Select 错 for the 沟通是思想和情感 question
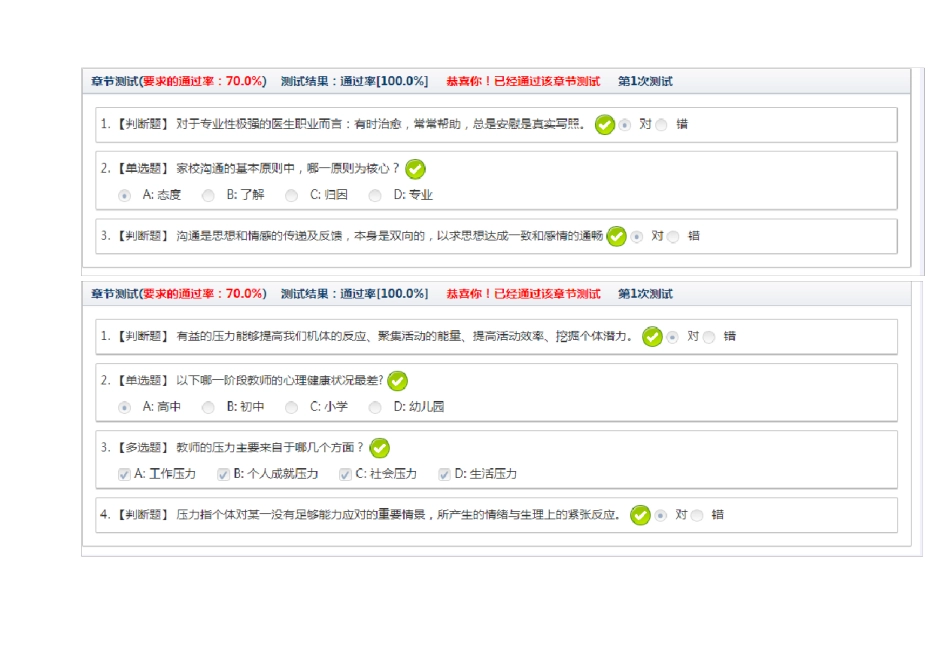The image size is (950, 672). (x=673, y=237)
